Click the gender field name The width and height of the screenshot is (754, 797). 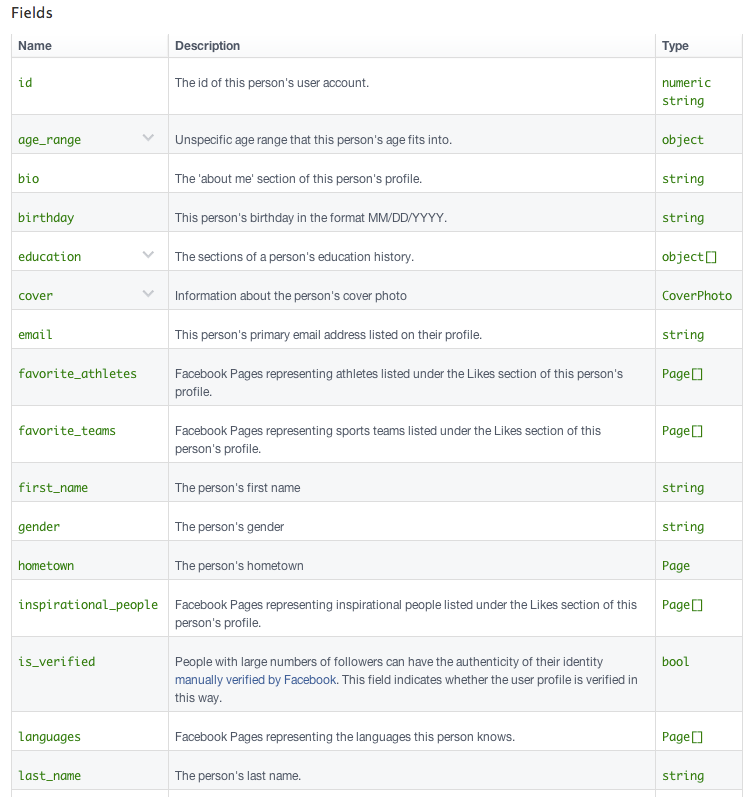(39, 527)
